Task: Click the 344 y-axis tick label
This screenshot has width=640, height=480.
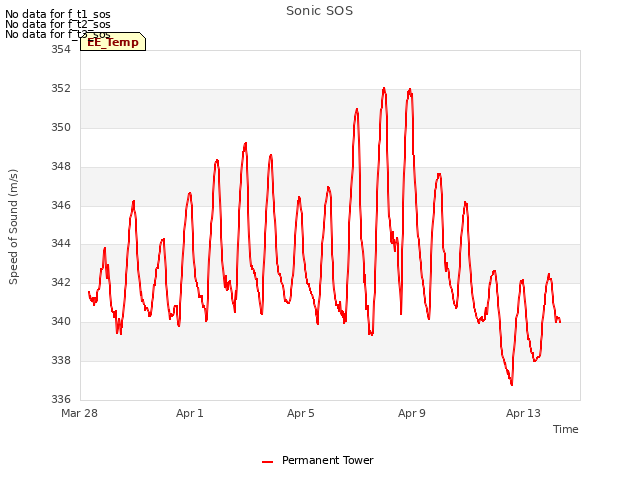Action: tap(61, 244)
